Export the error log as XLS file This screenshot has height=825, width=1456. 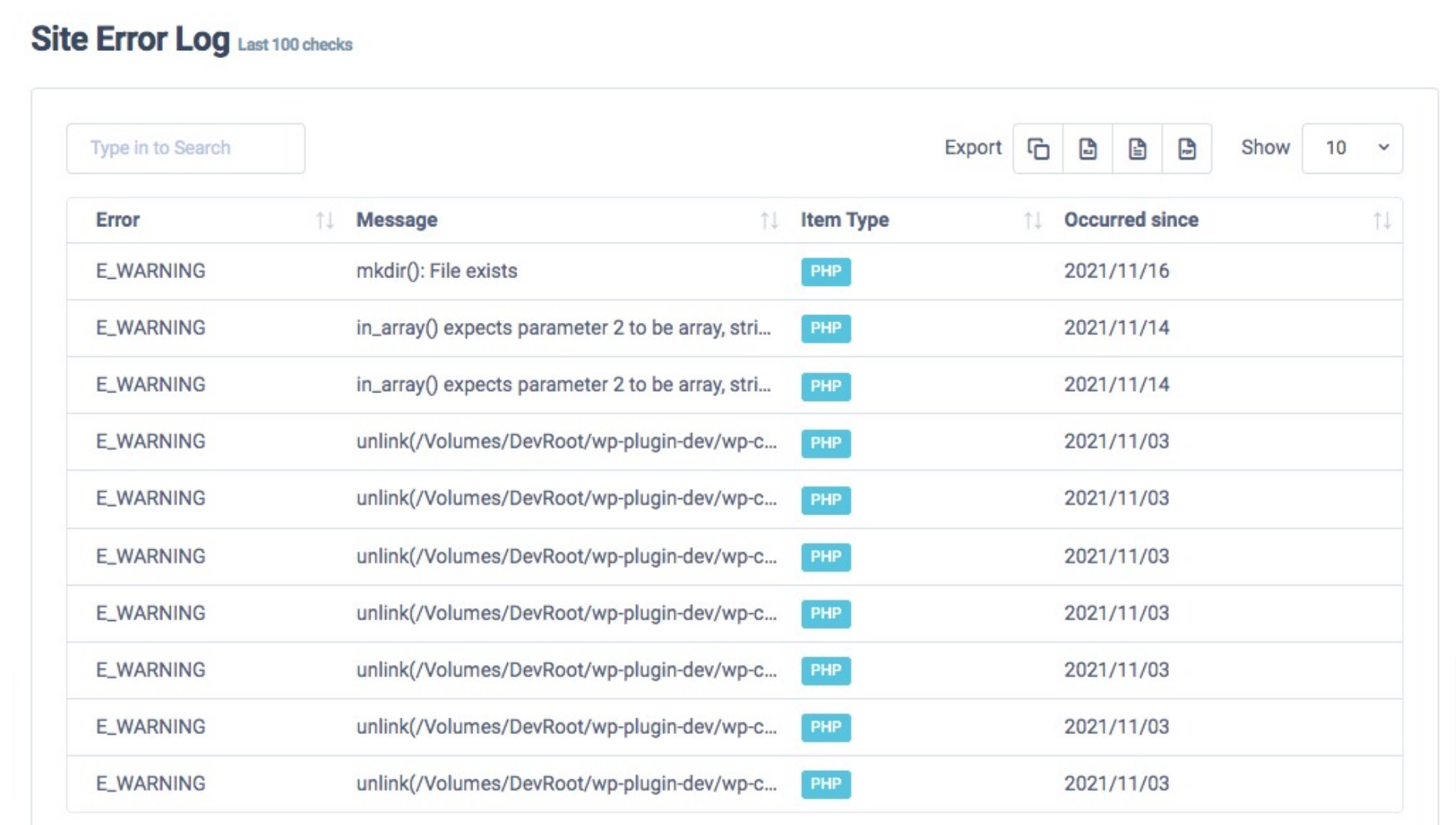click(x=1088, y=148)
